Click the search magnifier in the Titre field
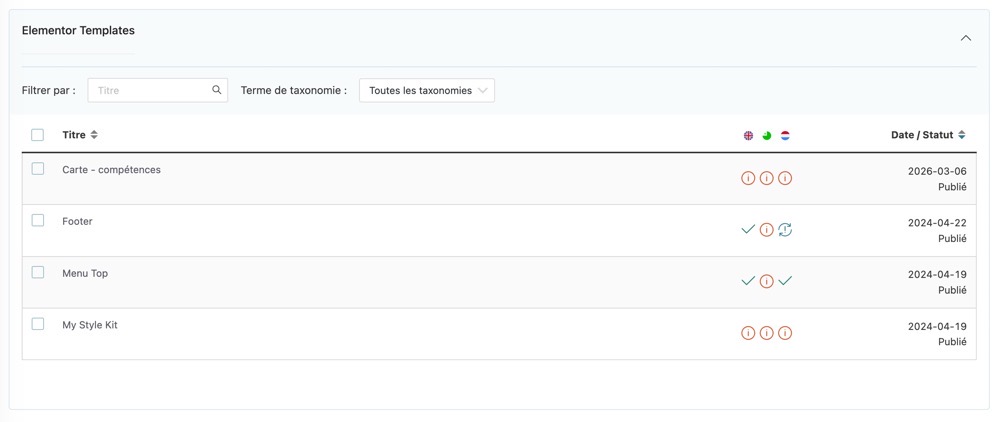Viewport: 1000px width, 422px height. (x=217, y=90)
